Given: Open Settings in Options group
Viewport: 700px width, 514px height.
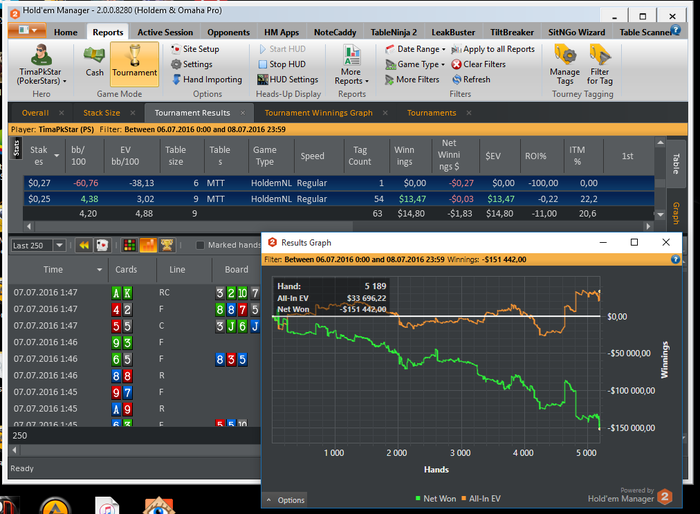Looking at the screenshot, I should click(x=192, y=64).
